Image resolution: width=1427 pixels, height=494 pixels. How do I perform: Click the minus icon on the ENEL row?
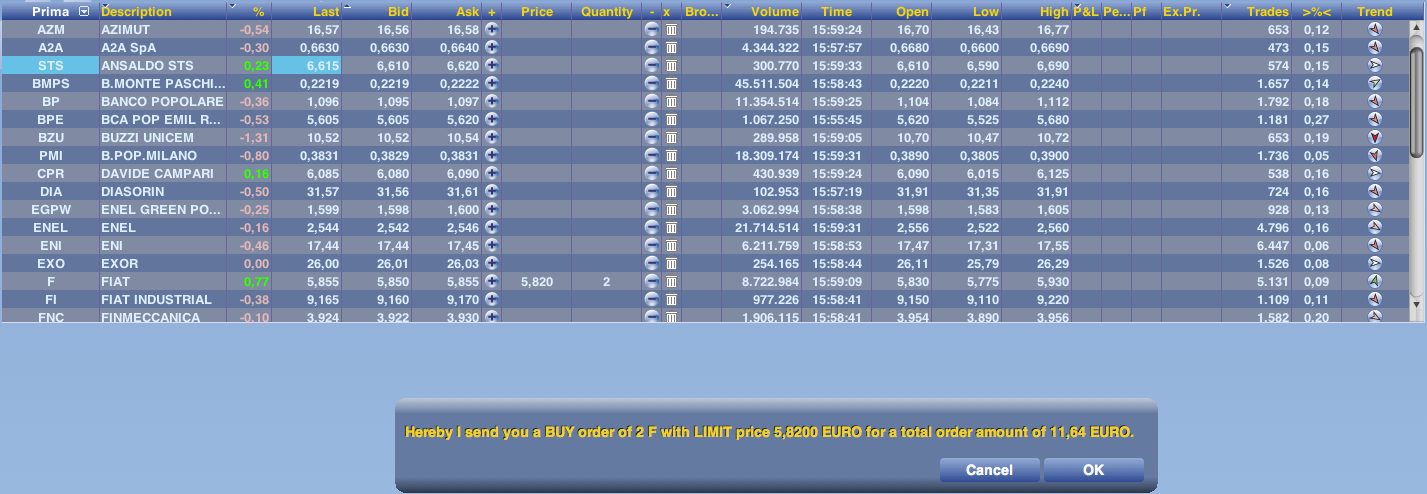tap(652, 228)
